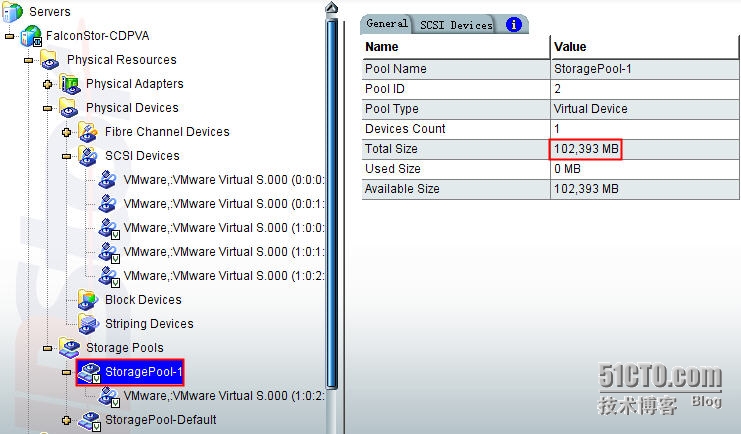
Task: Click the Physical Adapters folder icon
Action: [x=69, y=84]
